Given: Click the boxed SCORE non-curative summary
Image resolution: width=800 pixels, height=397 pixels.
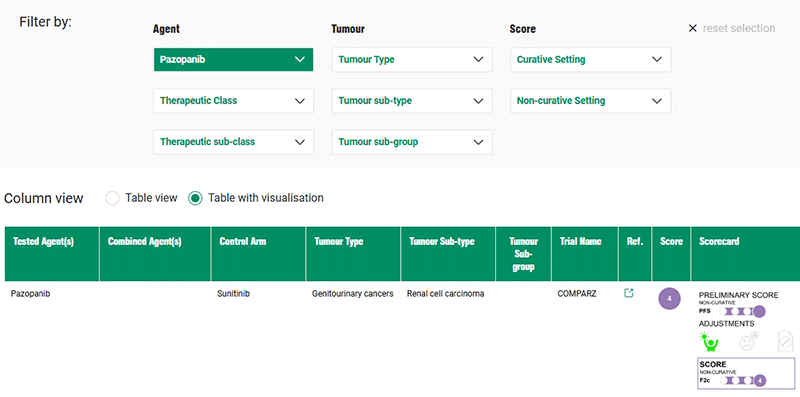Looking at the screenshot, I should (x=746, y=374).
